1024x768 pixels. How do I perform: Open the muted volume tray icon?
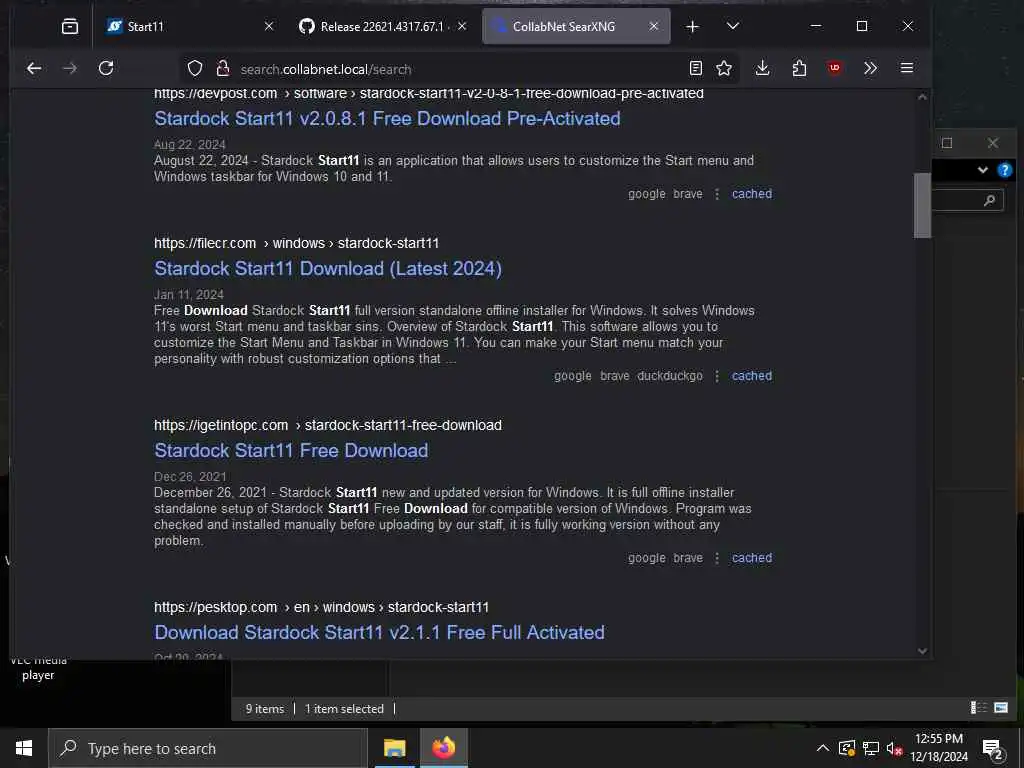pyautogui.click(x=894, y=748)
